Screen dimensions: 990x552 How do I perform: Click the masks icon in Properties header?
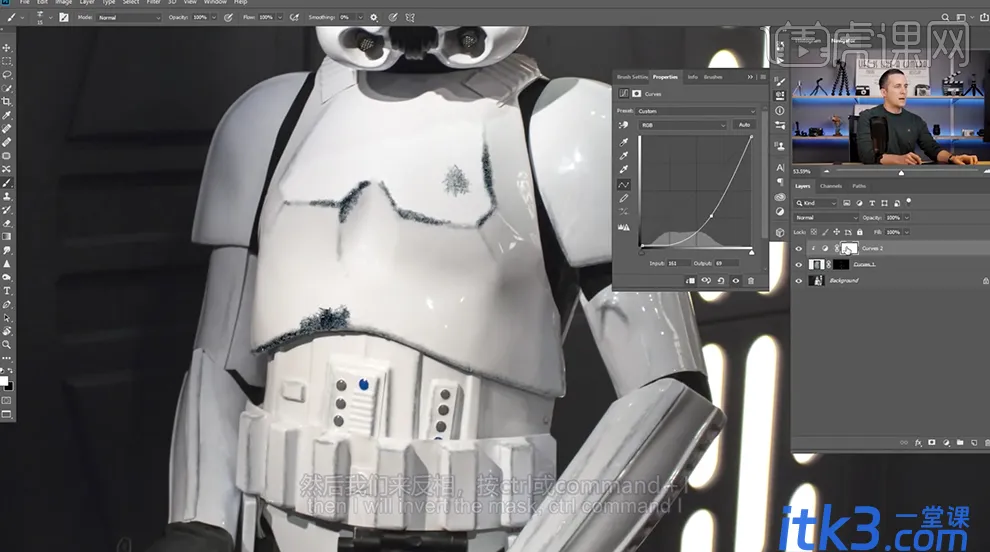(x=636, y=93)
